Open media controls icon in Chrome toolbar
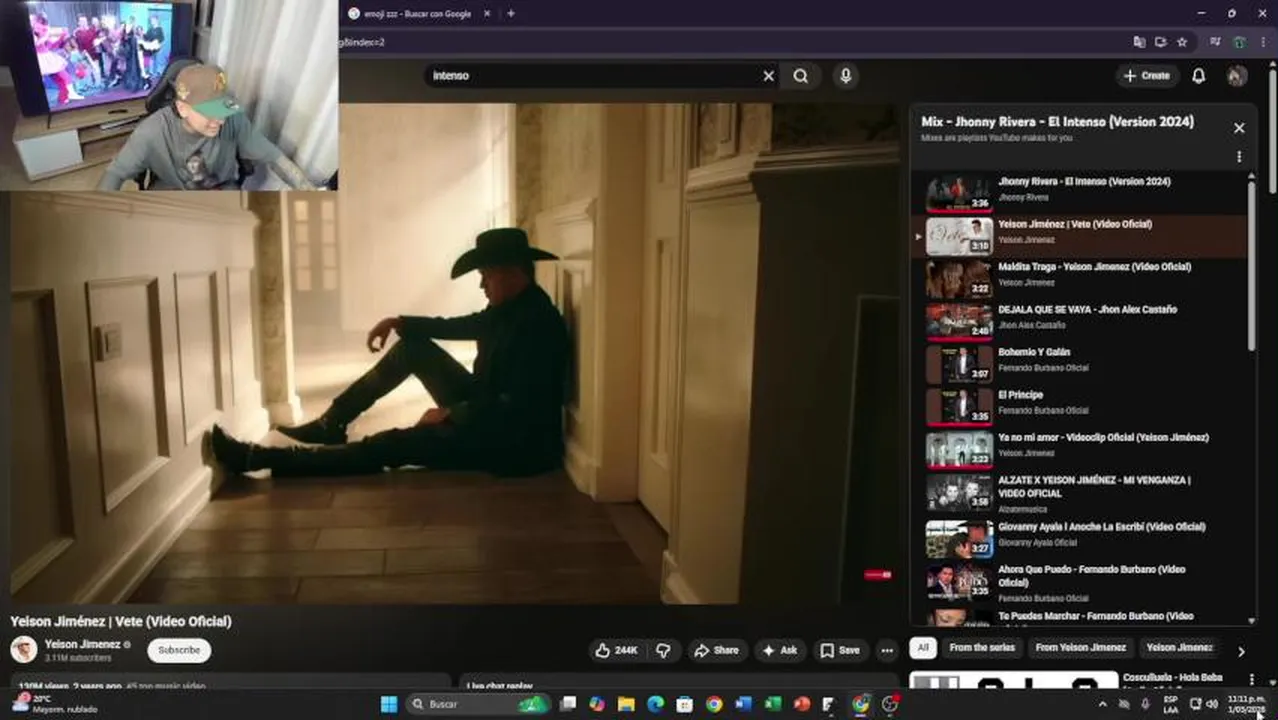The height and width of the screenshot is (720, 1278). pos(1215,42)
